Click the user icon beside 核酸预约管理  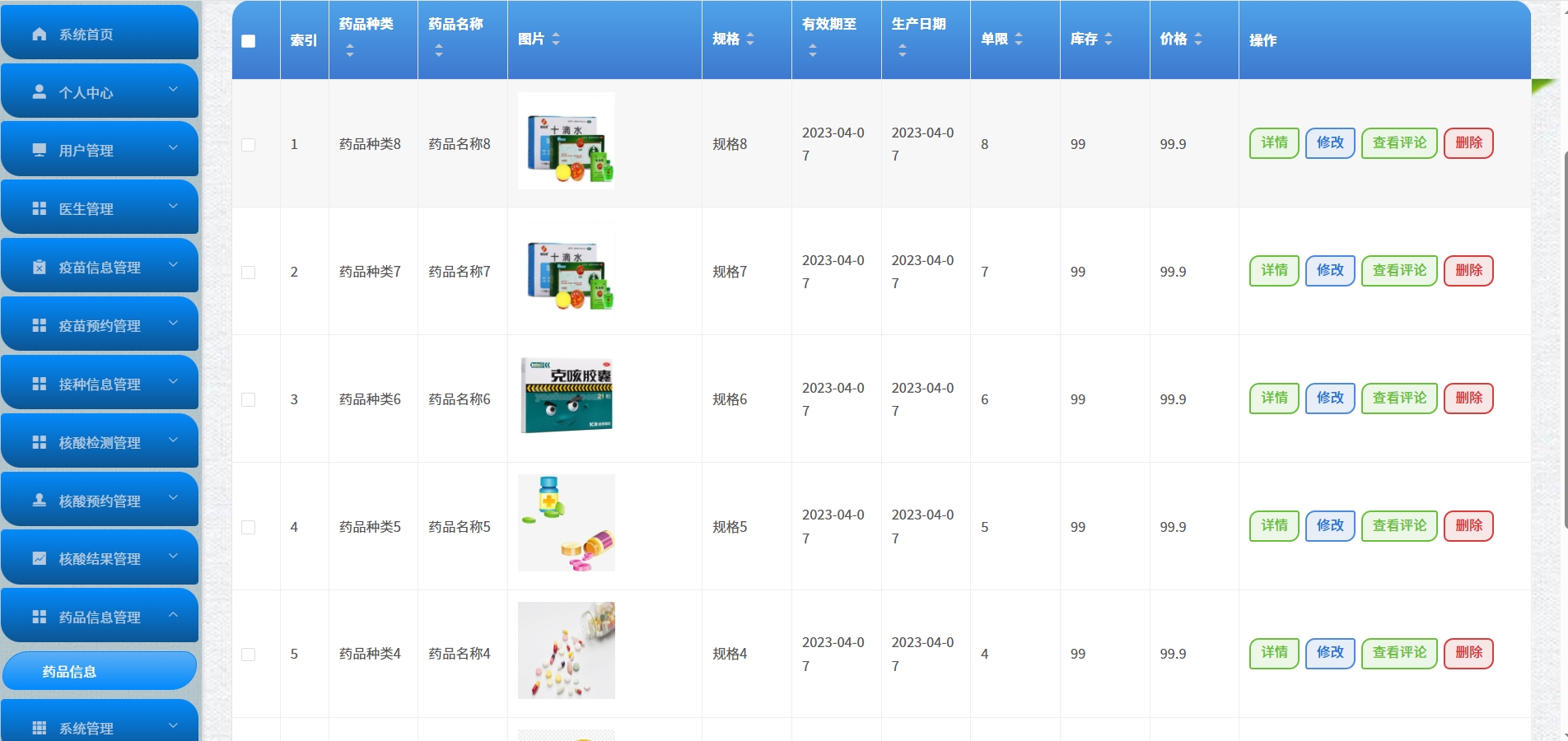(40, 500)
